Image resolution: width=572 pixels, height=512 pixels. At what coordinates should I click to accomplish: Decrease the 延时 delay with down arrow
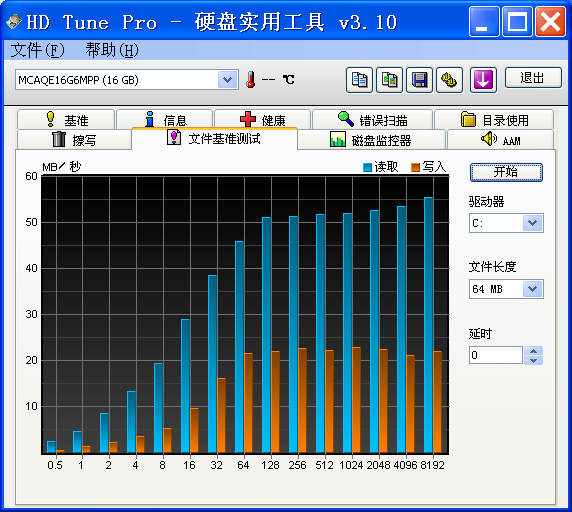(x=533, y=360)
